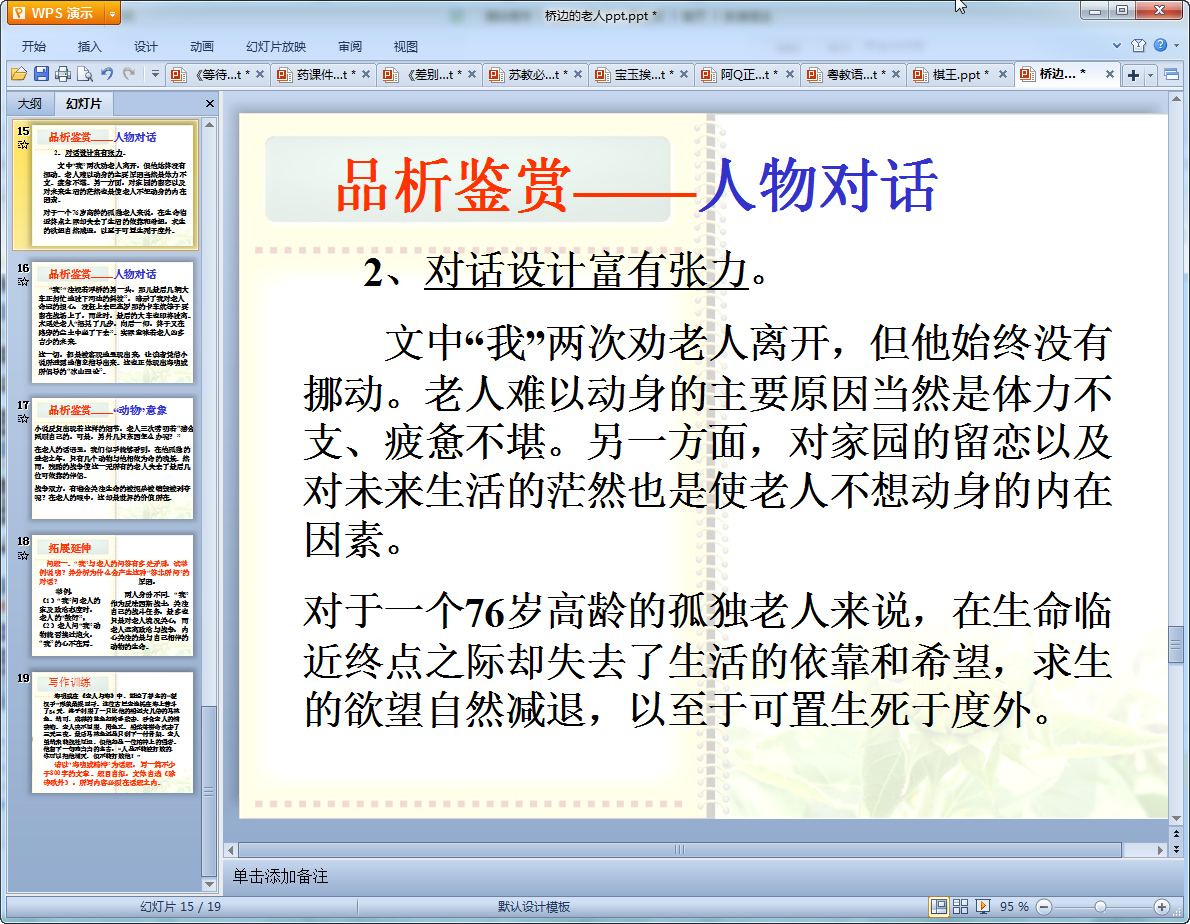Click the new tab plus button
Screen dimensions: 1190x924
click(1134, 74)
